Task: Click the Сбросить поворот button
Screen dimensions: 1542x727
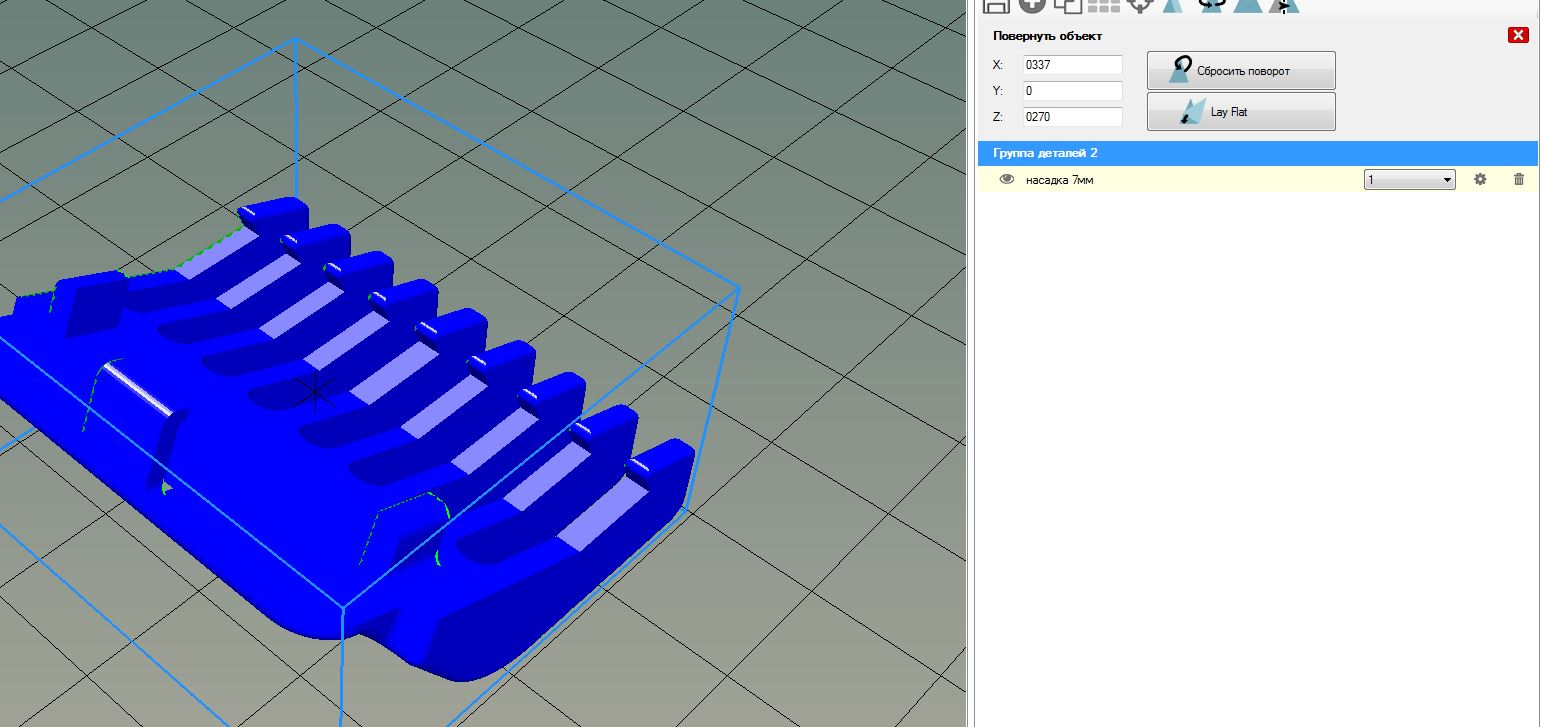Action: (x=1241, y=71)
